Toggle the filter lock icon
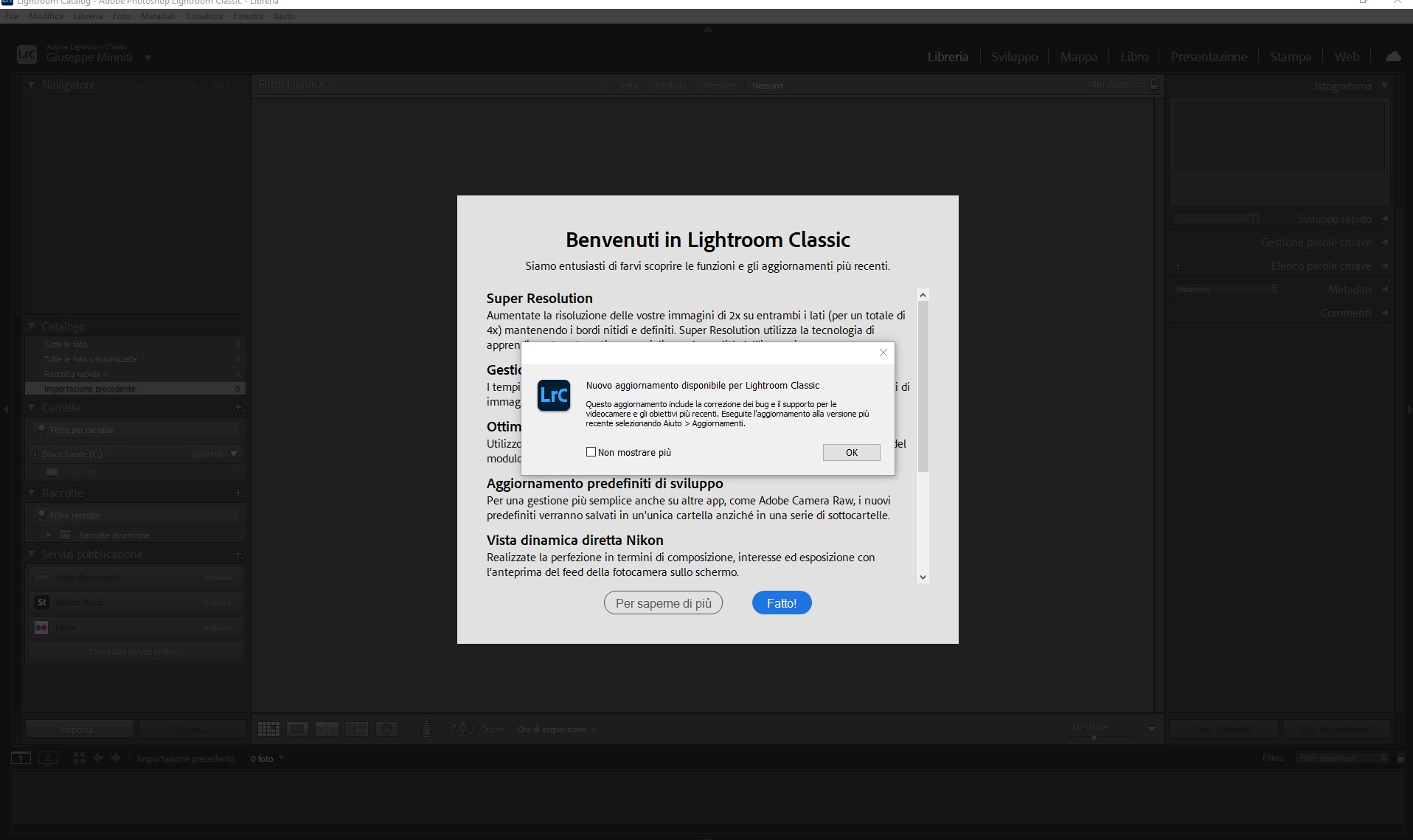 tap(1154, 85)
